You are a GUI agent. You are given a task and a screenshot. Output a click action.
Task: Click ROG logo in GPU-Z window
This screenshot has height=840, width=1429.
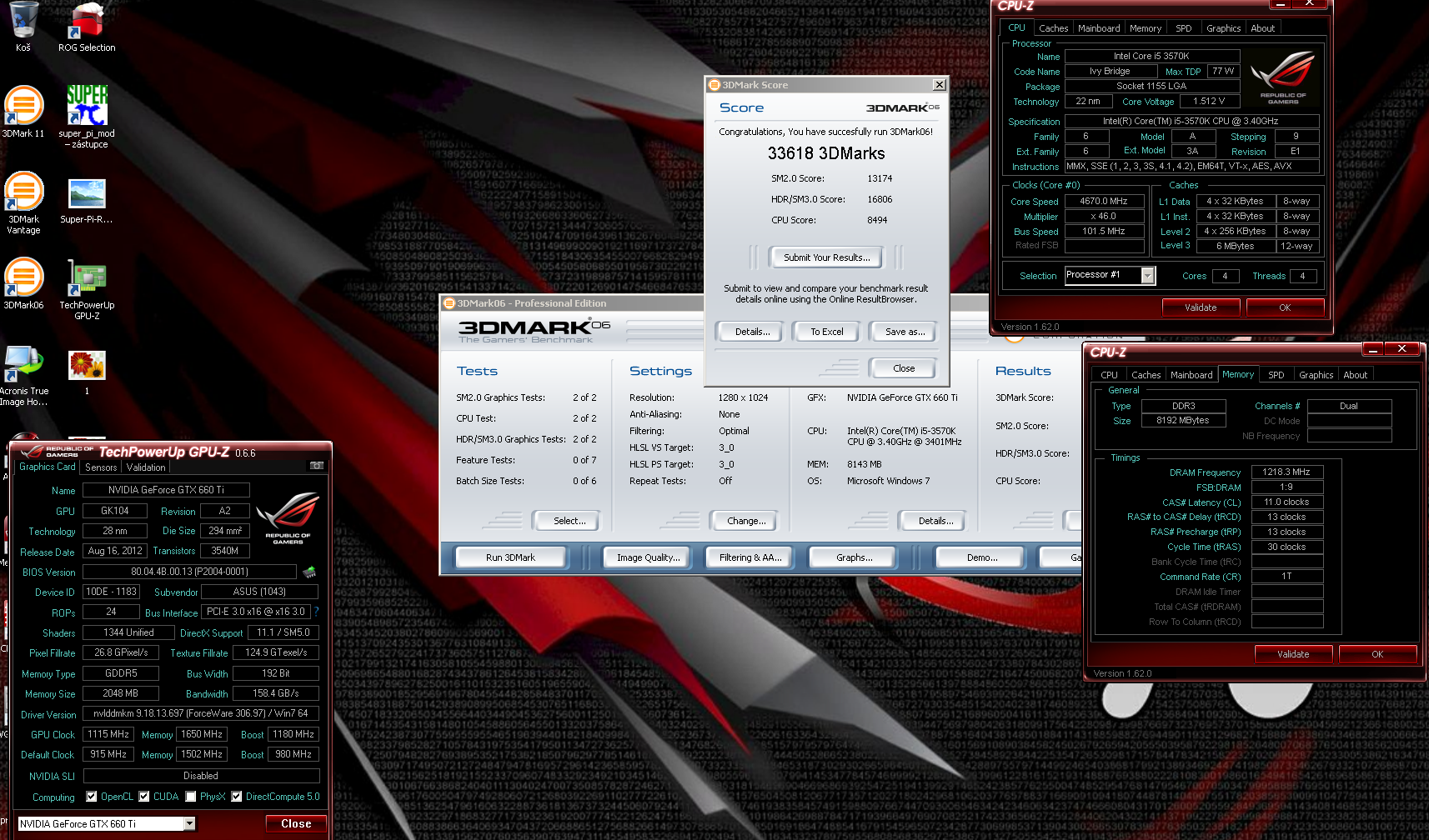(x=288, y=517)
